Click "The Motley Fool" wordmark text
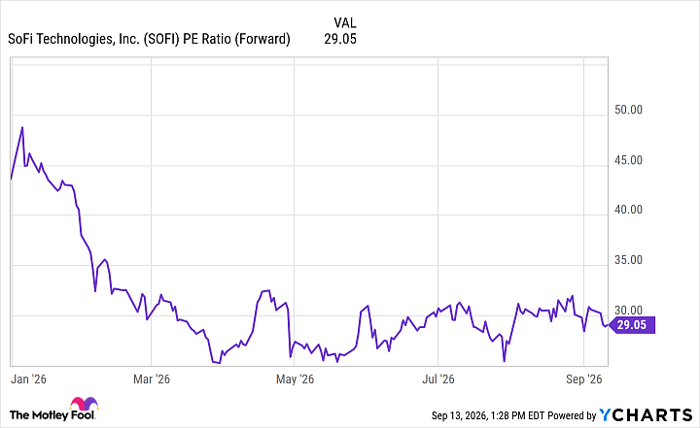The height and width of the screenshot is (428, 700). tap(52, 415)
